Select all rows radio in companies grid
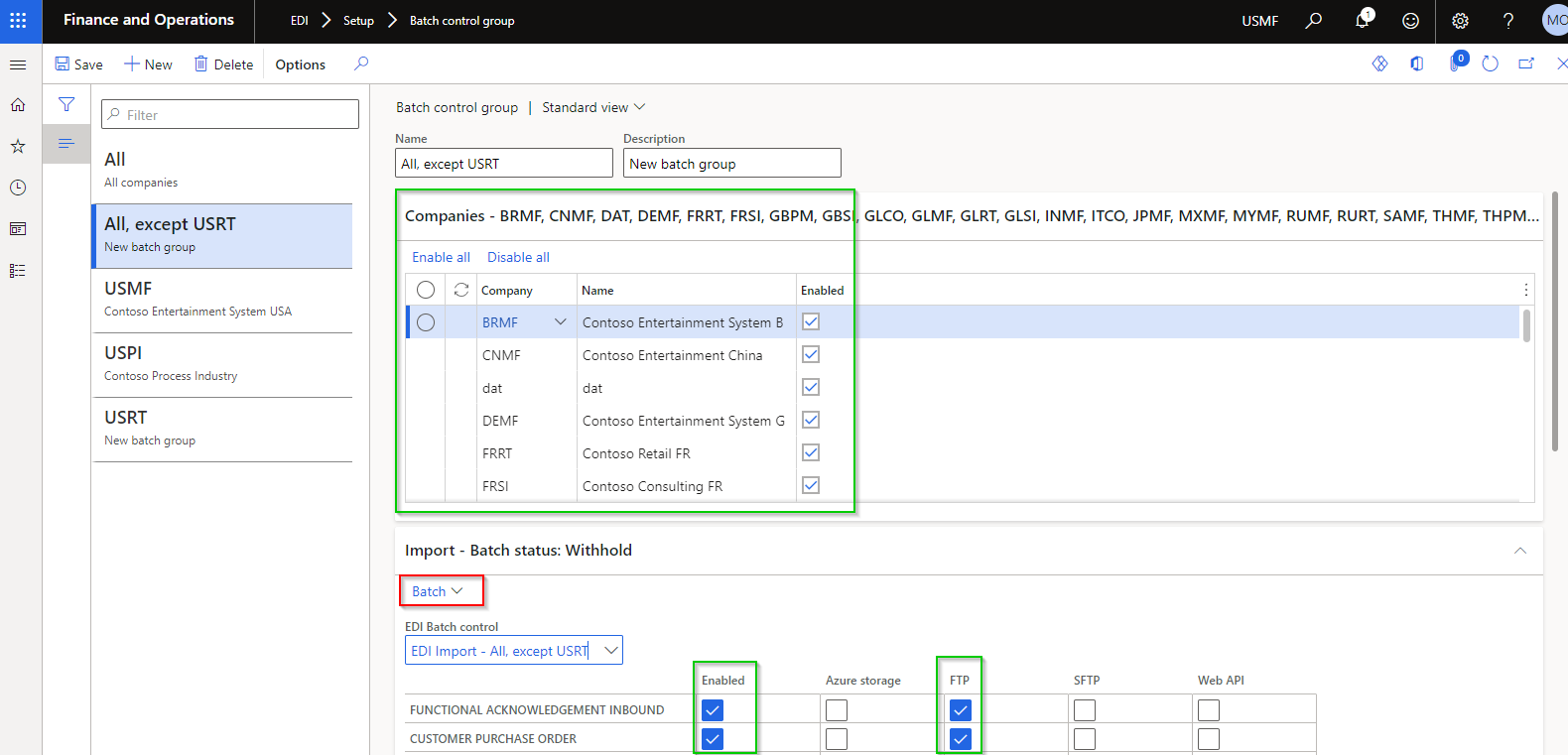1568x755 pixels. [426, 290]
